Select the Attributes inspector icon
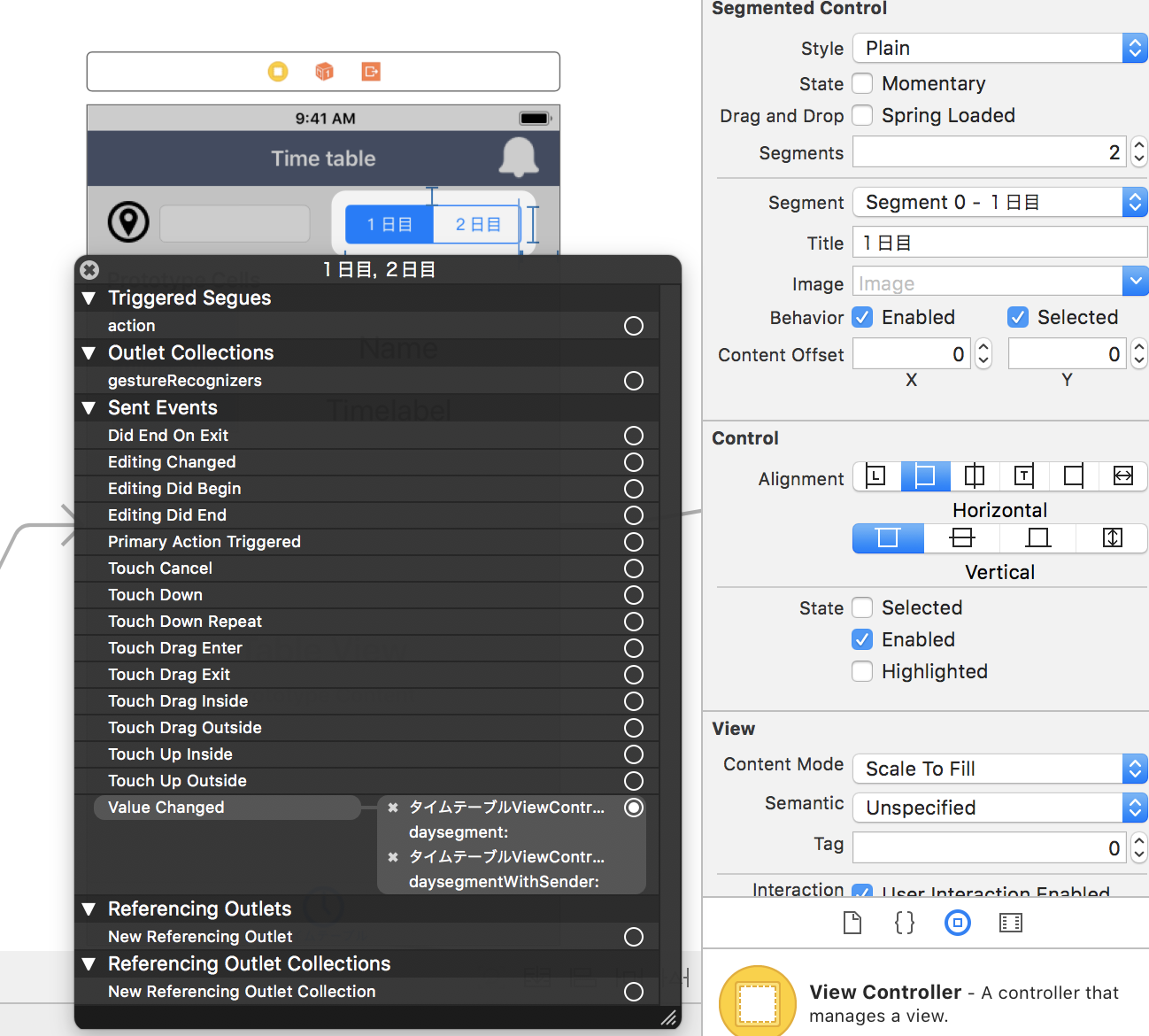This screenshot has height=1036, width=1149. (x=958, y=923)
